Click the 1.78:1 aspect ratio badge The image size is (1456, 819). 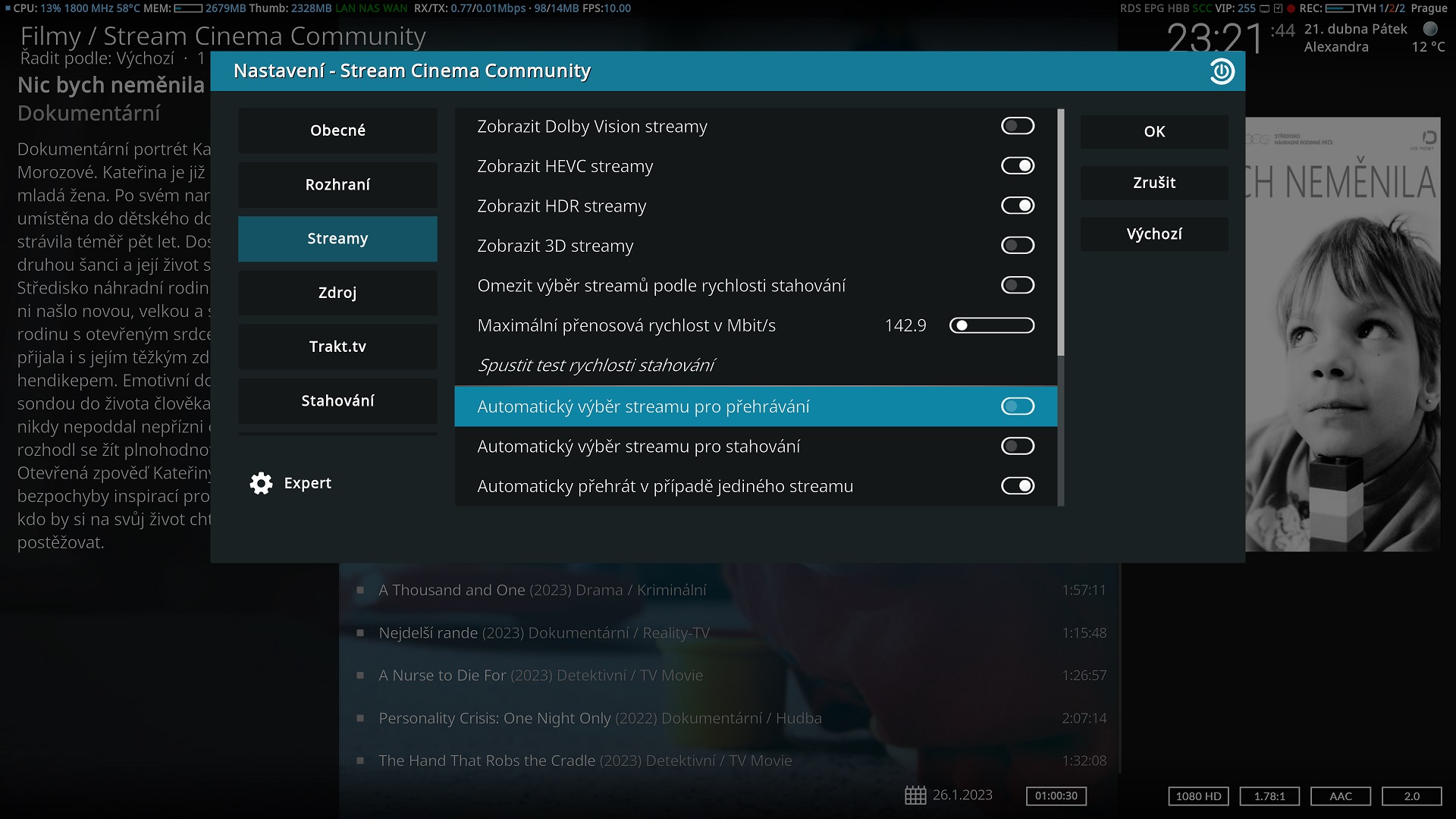(x=1269, y=796)
